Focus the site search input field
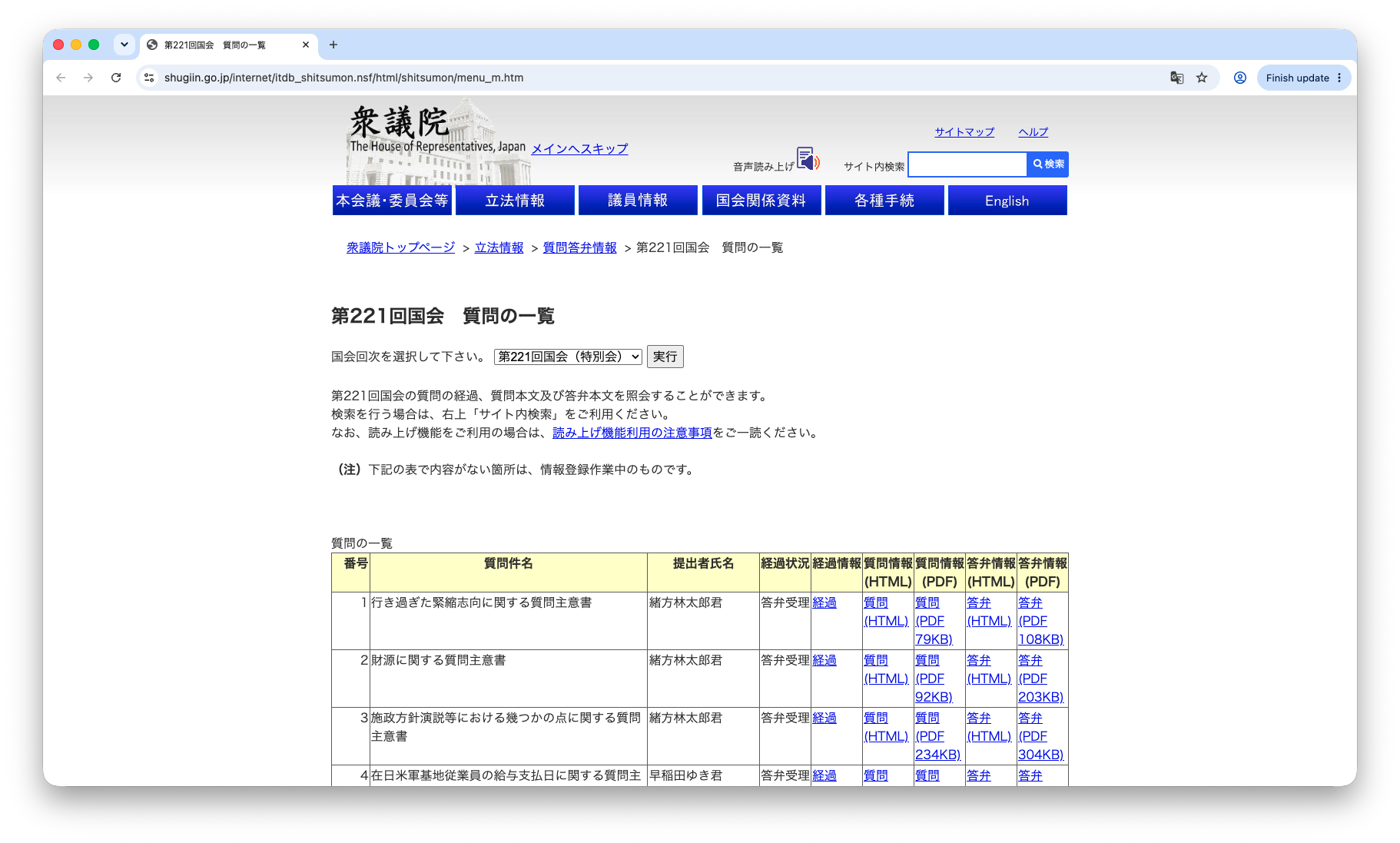 (967, 164)
